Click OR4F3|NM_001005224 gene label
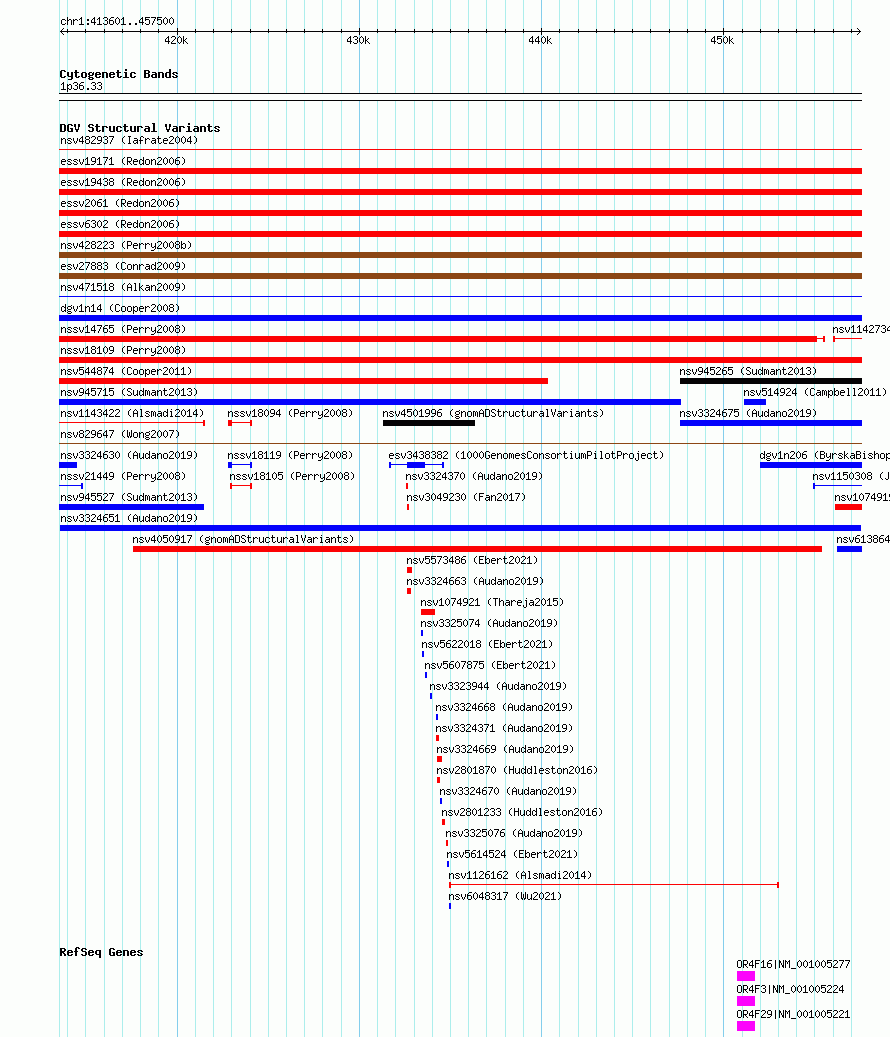890x1037 pixels. (x=790, y=990)
